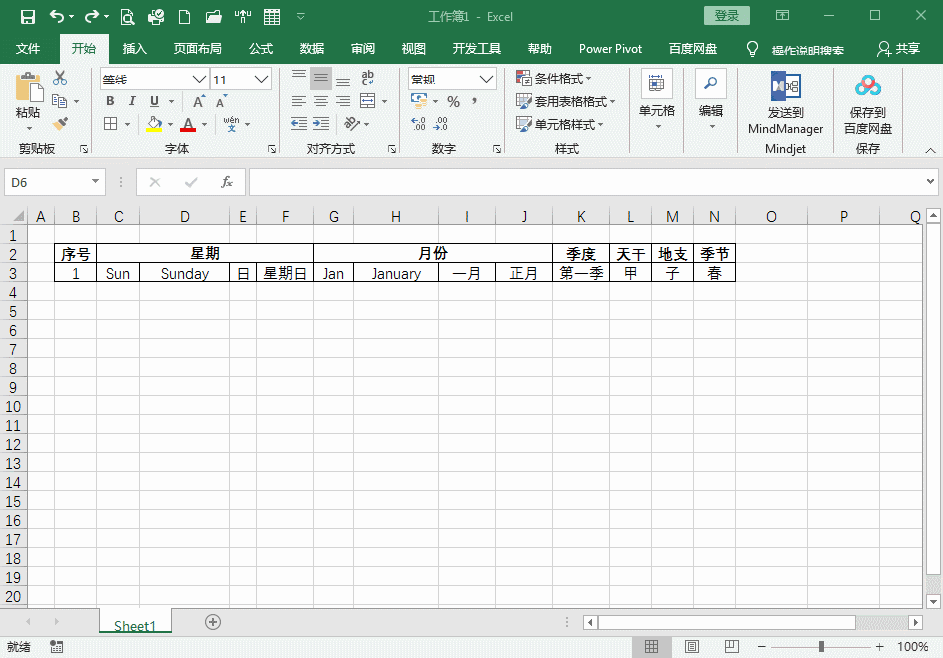943x658 pixels.
Task: Toggle Wrap Text button
Action: [x=367, y=78]
